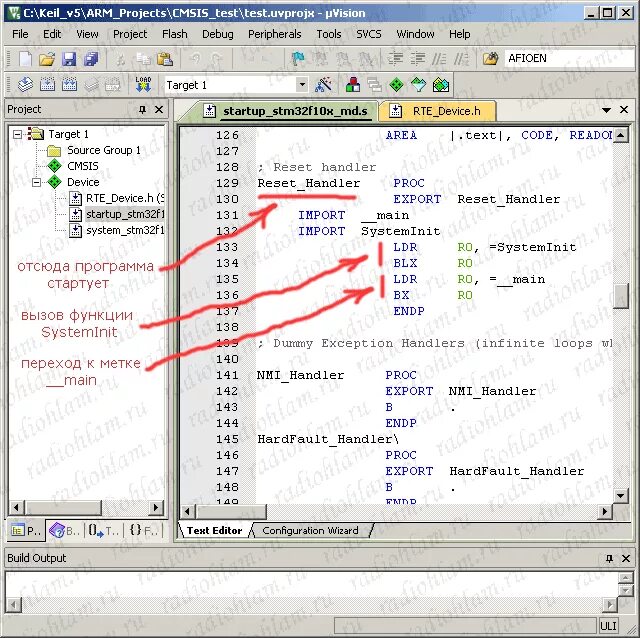Open the Help menu
Screen dimensions: 640x638
pos(460,34)
